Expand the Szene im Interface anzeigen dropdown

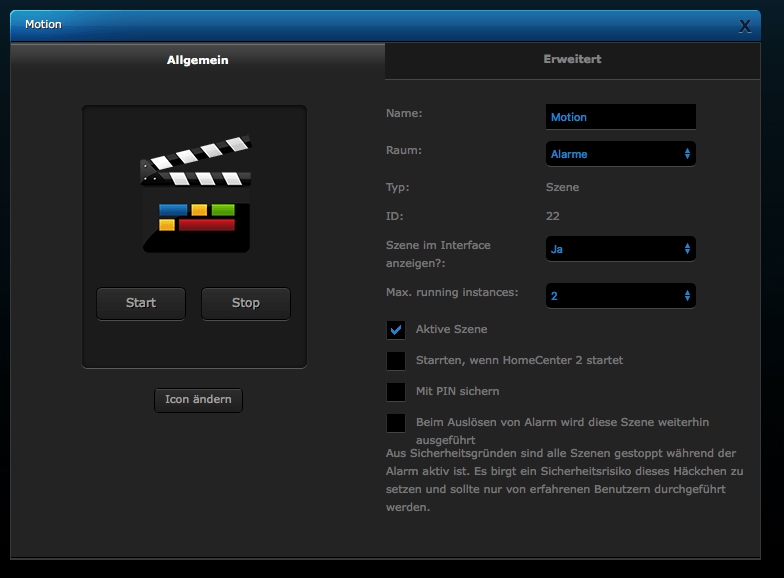pos(620,248)
